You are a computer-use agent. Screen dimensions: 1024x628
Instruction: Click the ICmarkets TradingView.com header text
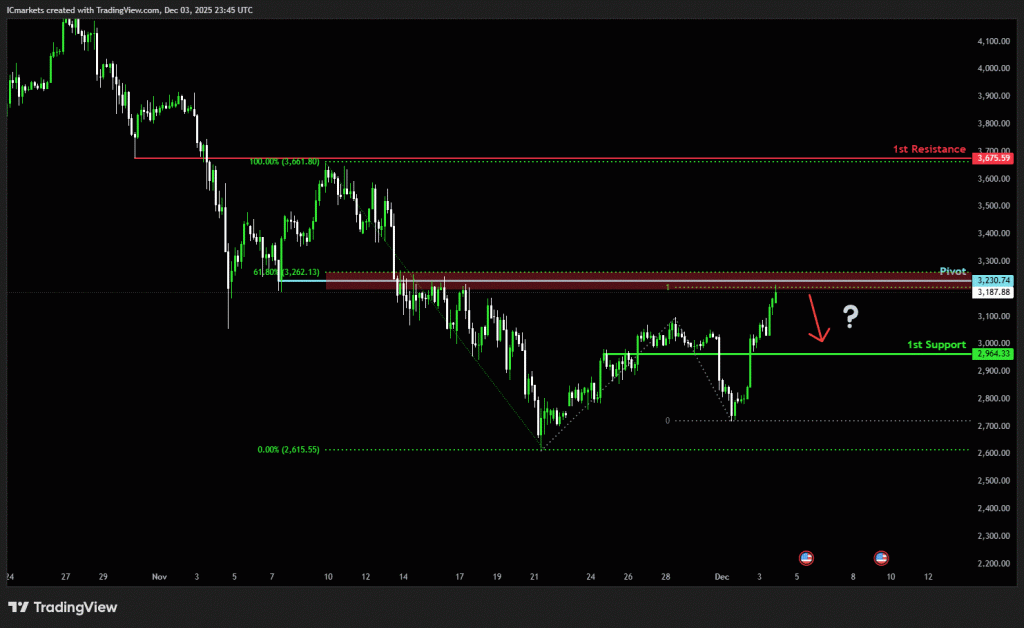[129, 9]
